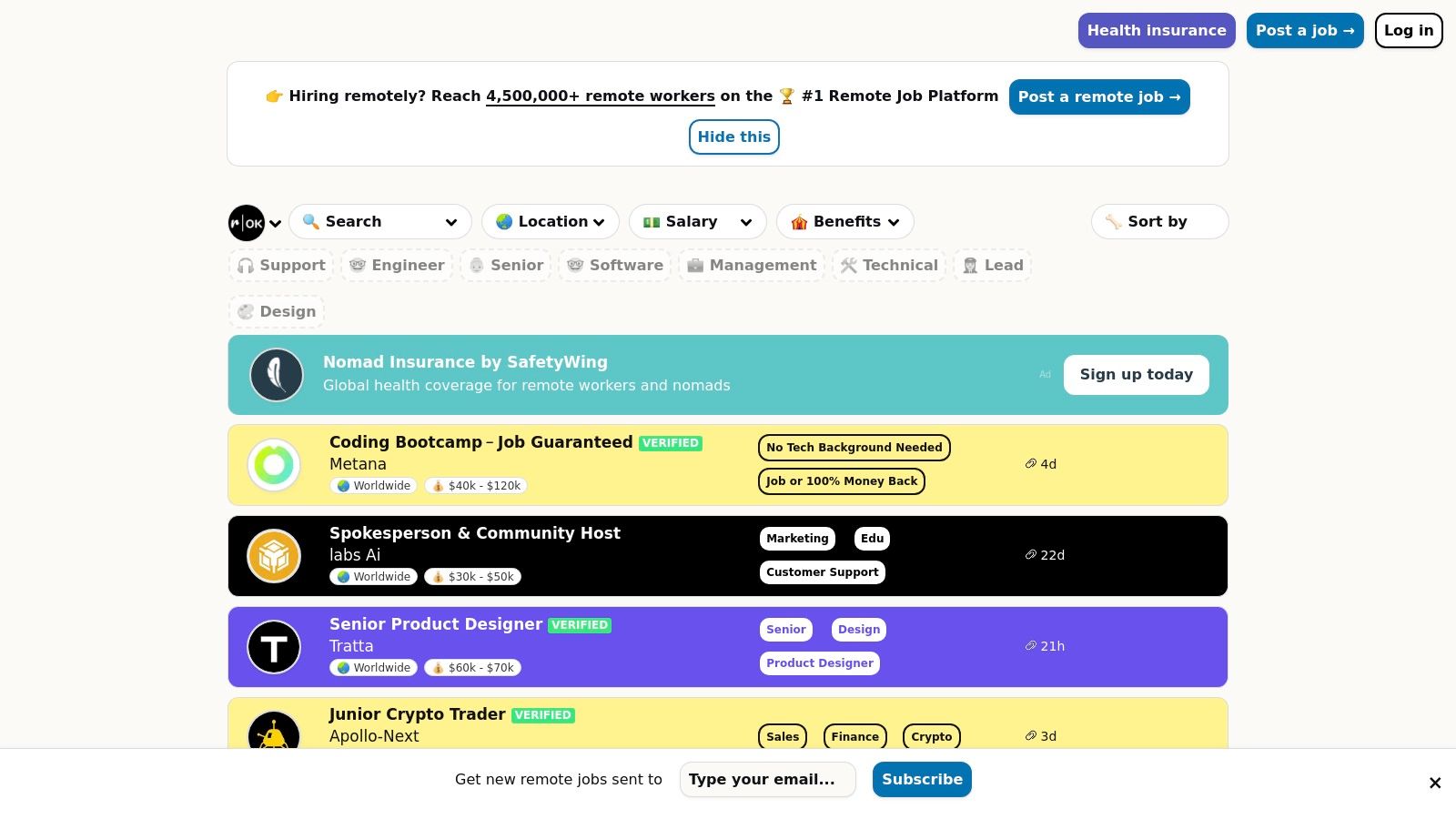Click the email input field

[x=768, y=779]
